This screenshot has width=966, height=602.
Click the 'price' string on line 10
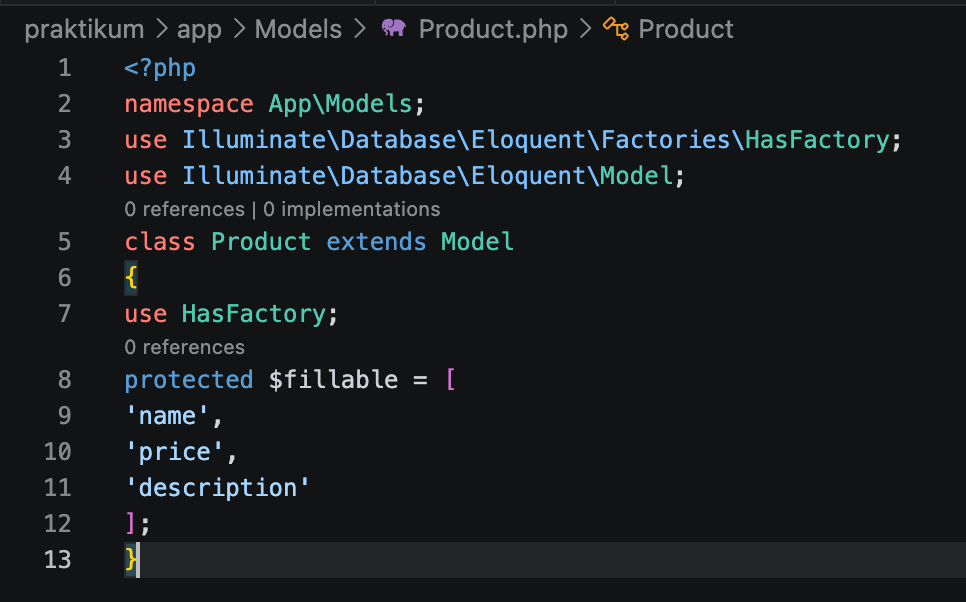[x=174, y=452]
